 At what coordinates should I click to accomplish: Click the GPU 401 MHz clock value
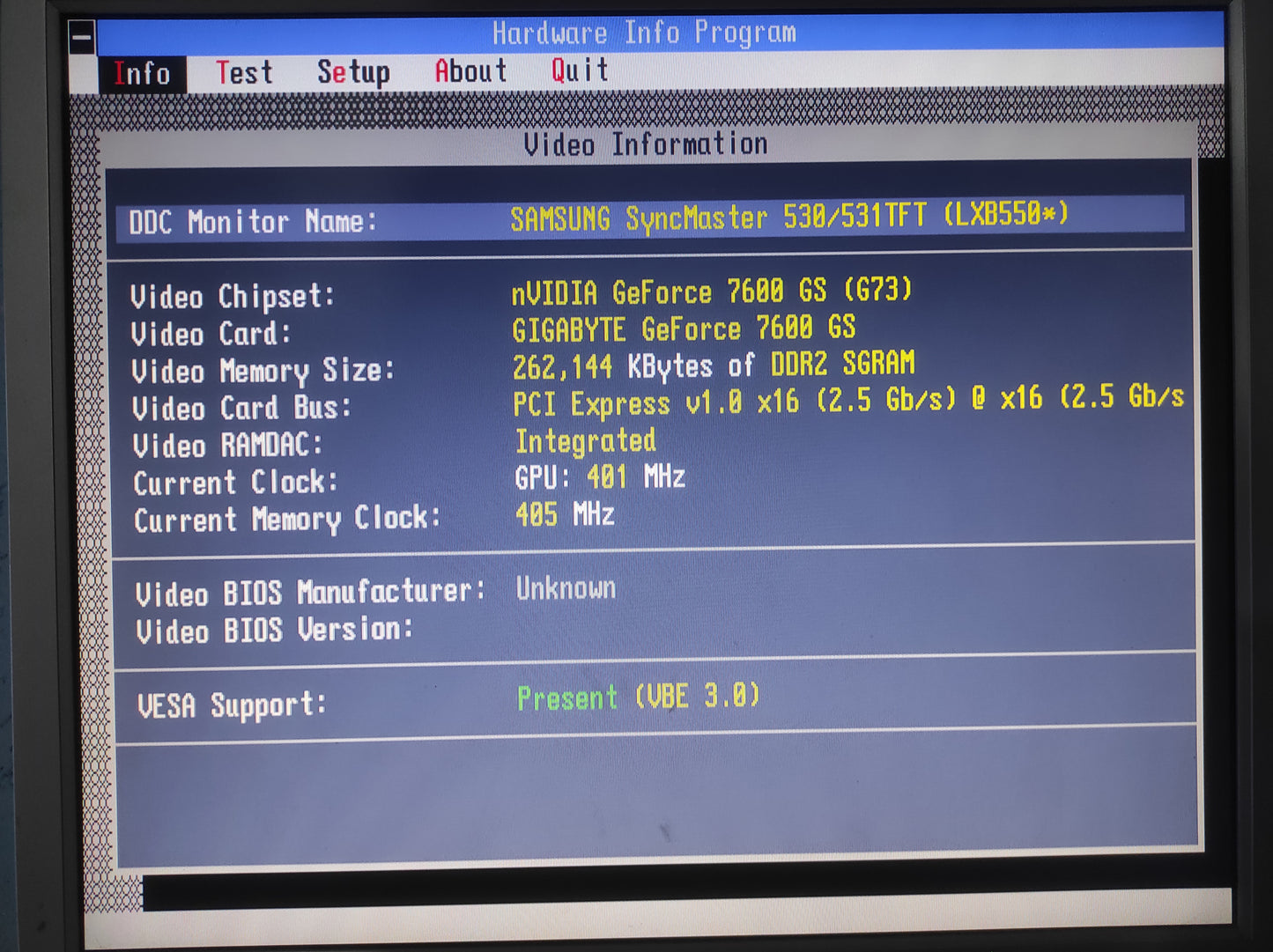[x=599, y=478]
